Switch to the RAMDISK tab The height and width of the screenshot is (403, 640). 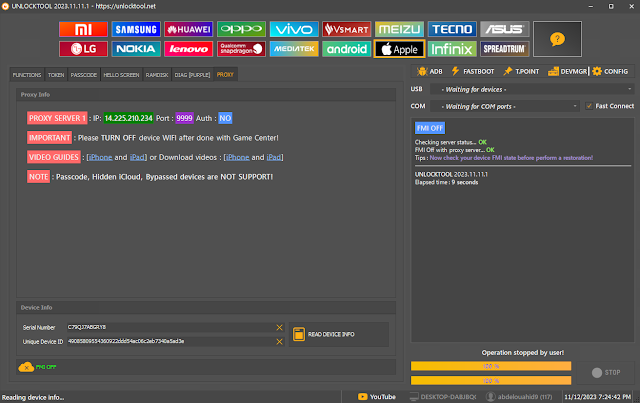point(157,75)
